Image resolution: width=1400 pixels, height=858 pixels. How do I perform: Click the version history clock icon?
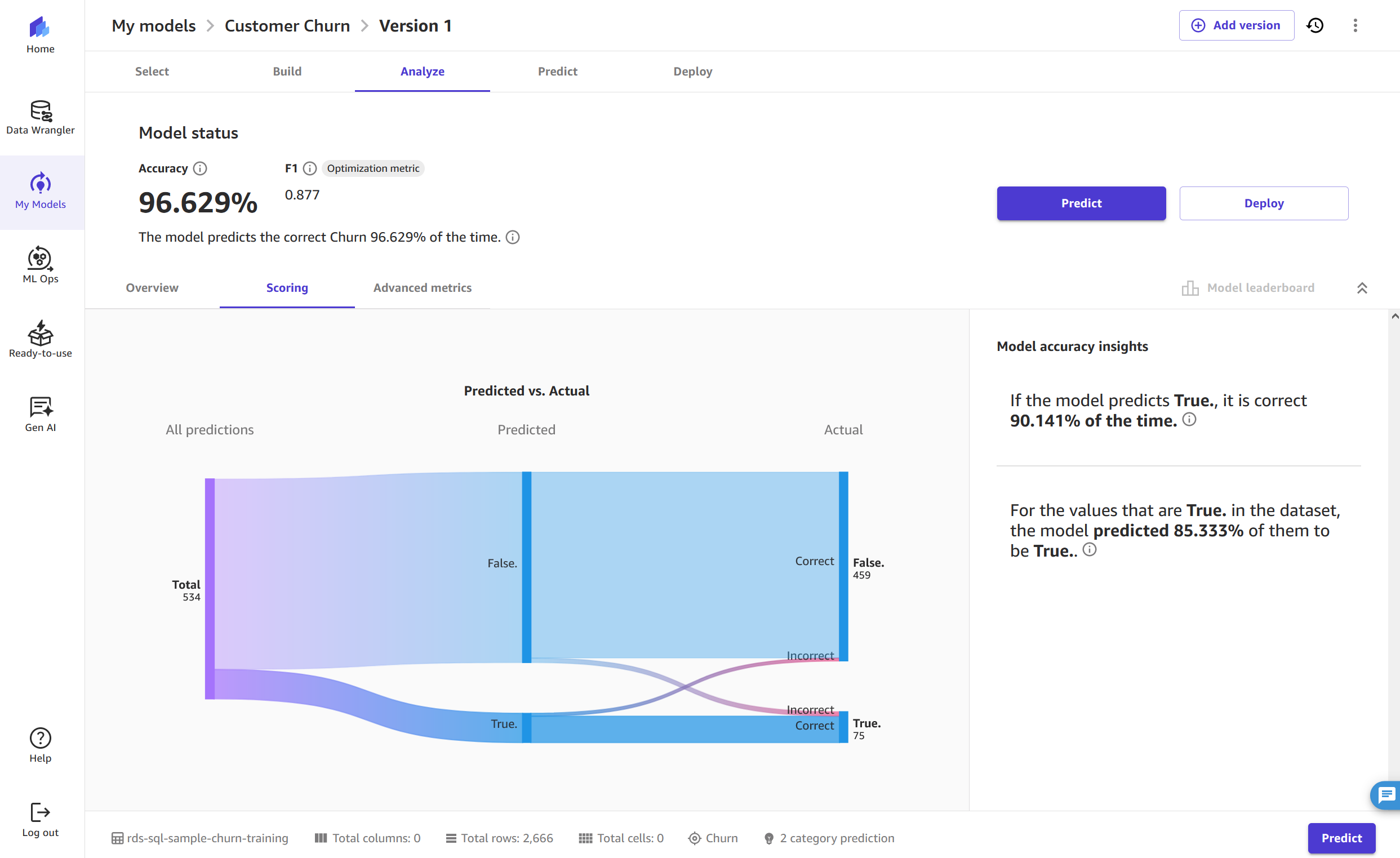pos(1315,25)
